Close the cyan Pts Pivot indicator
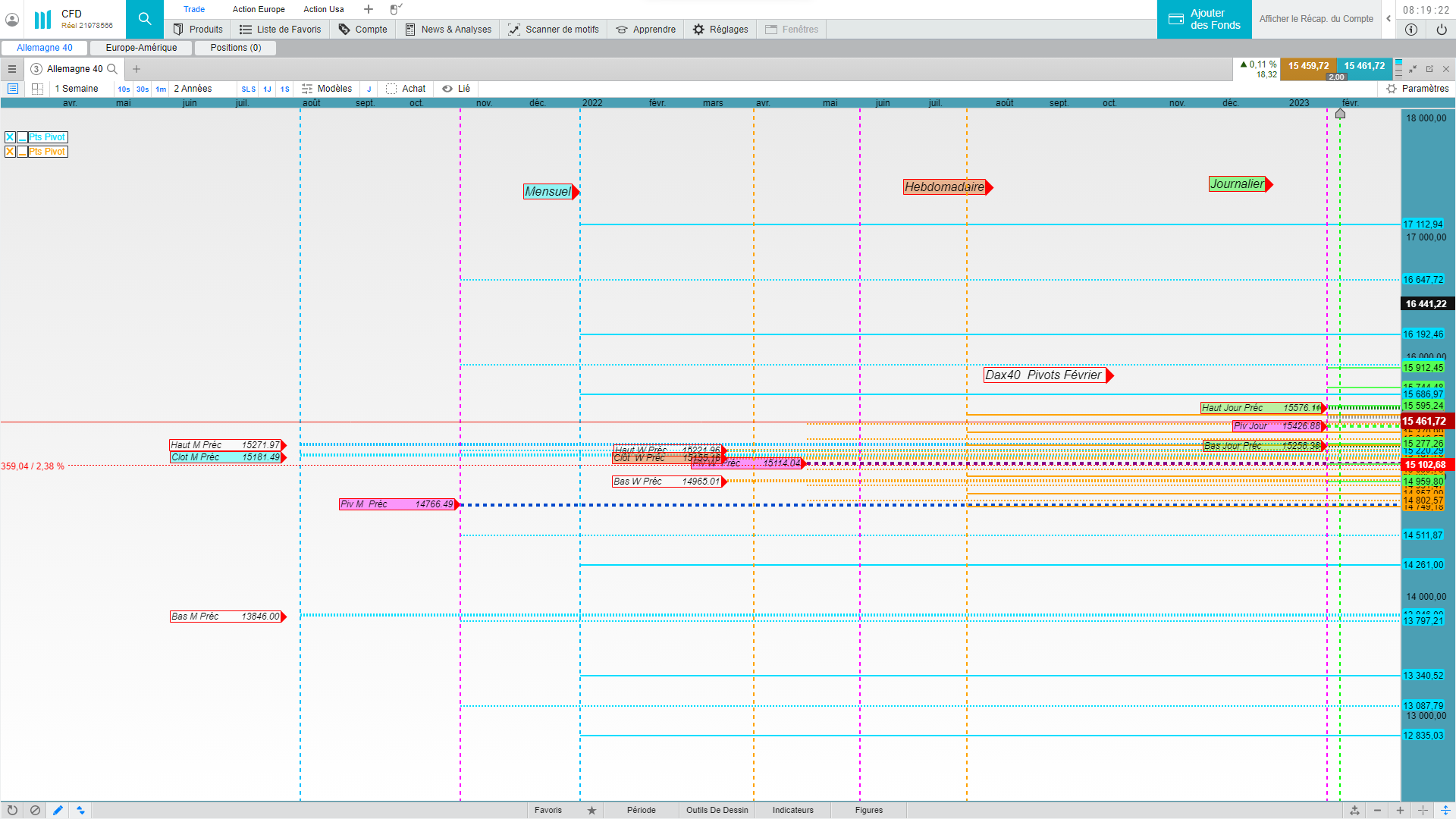 tap(10, 137)
